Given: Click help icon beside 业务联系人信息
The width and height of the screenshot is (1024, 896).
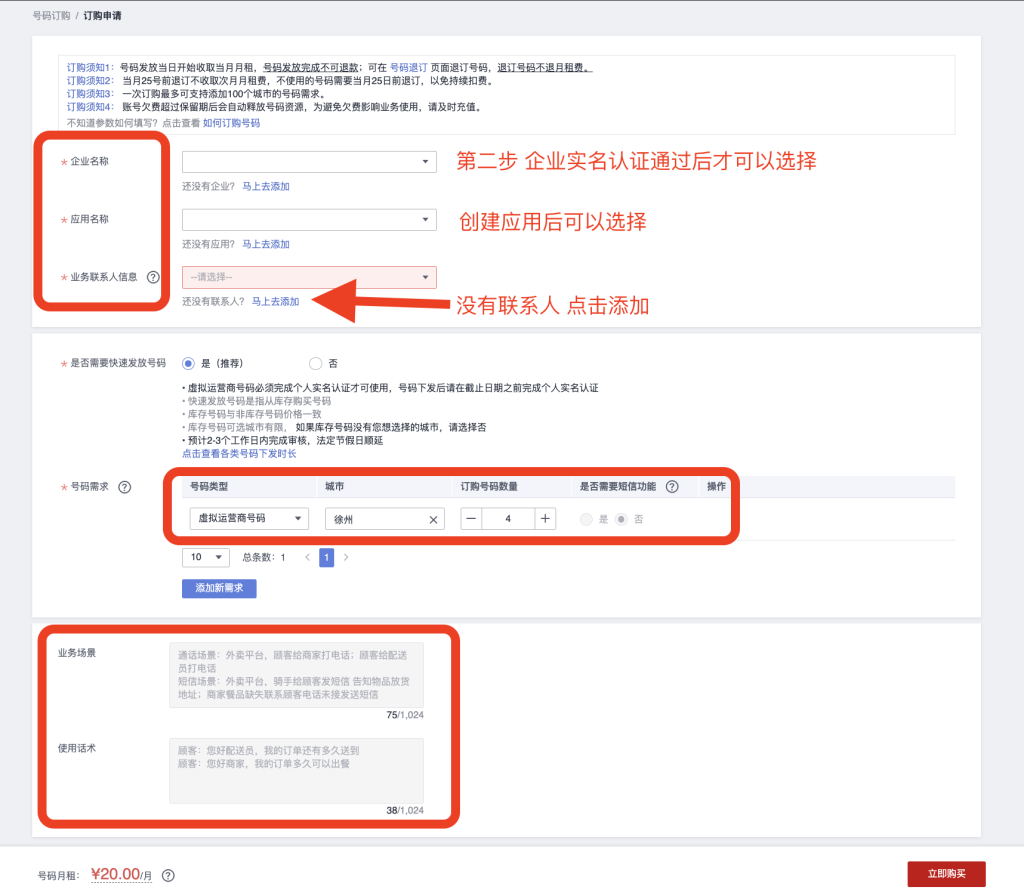Looking at the screenshot, I should pos(153,277).
